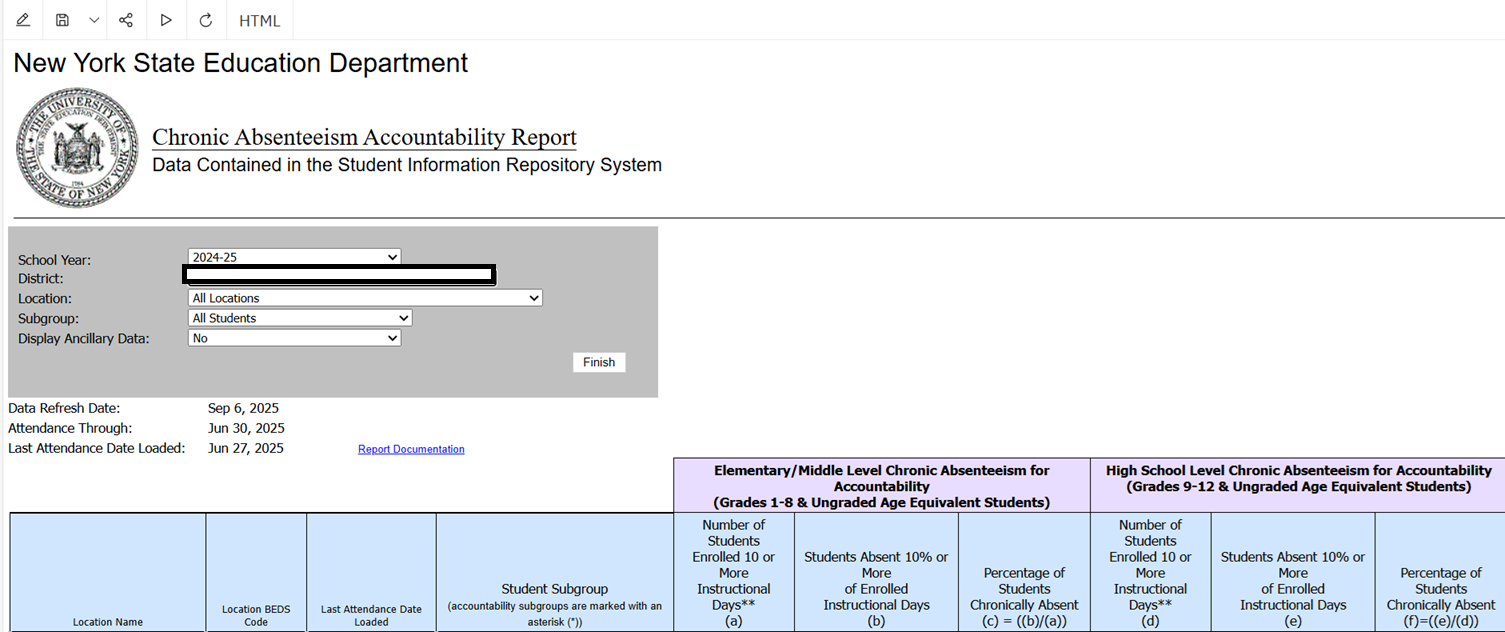Click the Finish button
The image size is (1505, 632).
(599, 362)
